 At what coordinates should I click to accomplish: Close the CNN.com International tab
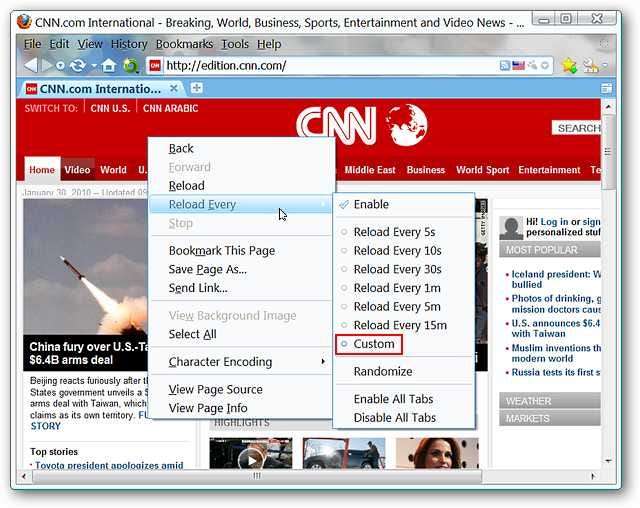[x=174, y=88]
